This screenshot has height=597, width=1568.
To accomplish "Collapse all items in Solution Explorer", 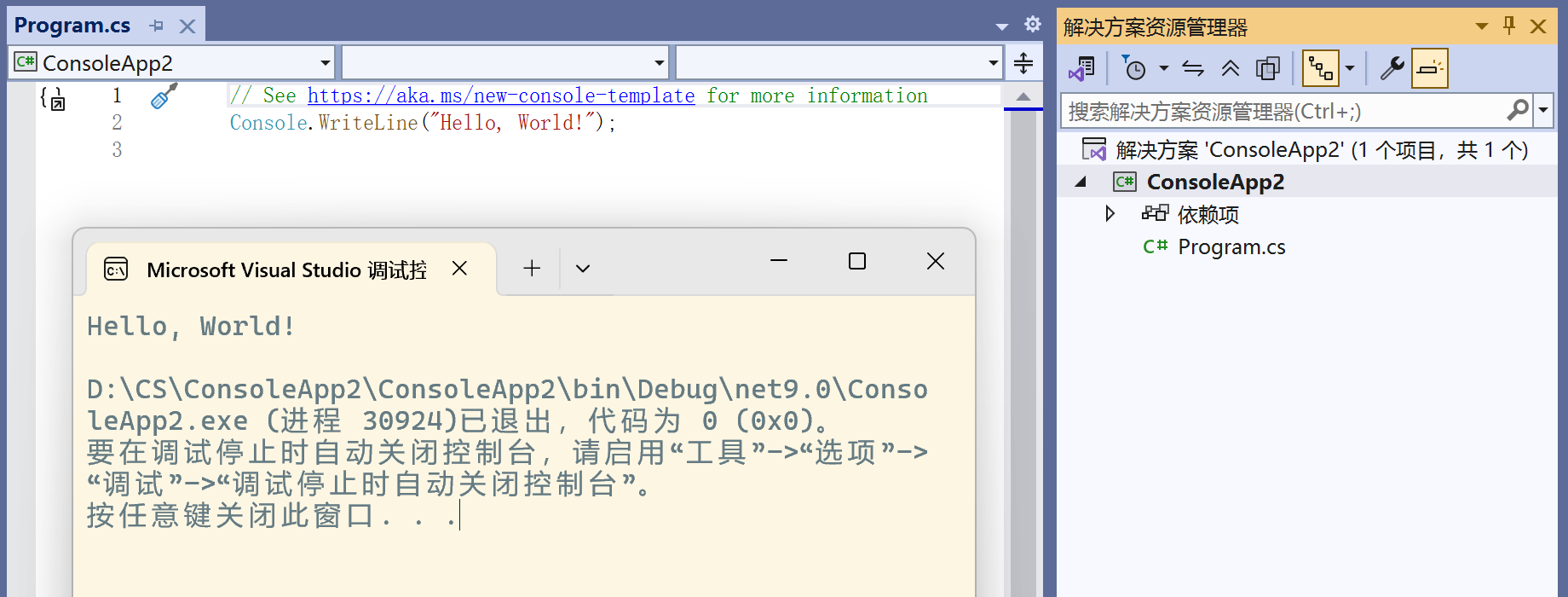I will tap(1230, 68).
